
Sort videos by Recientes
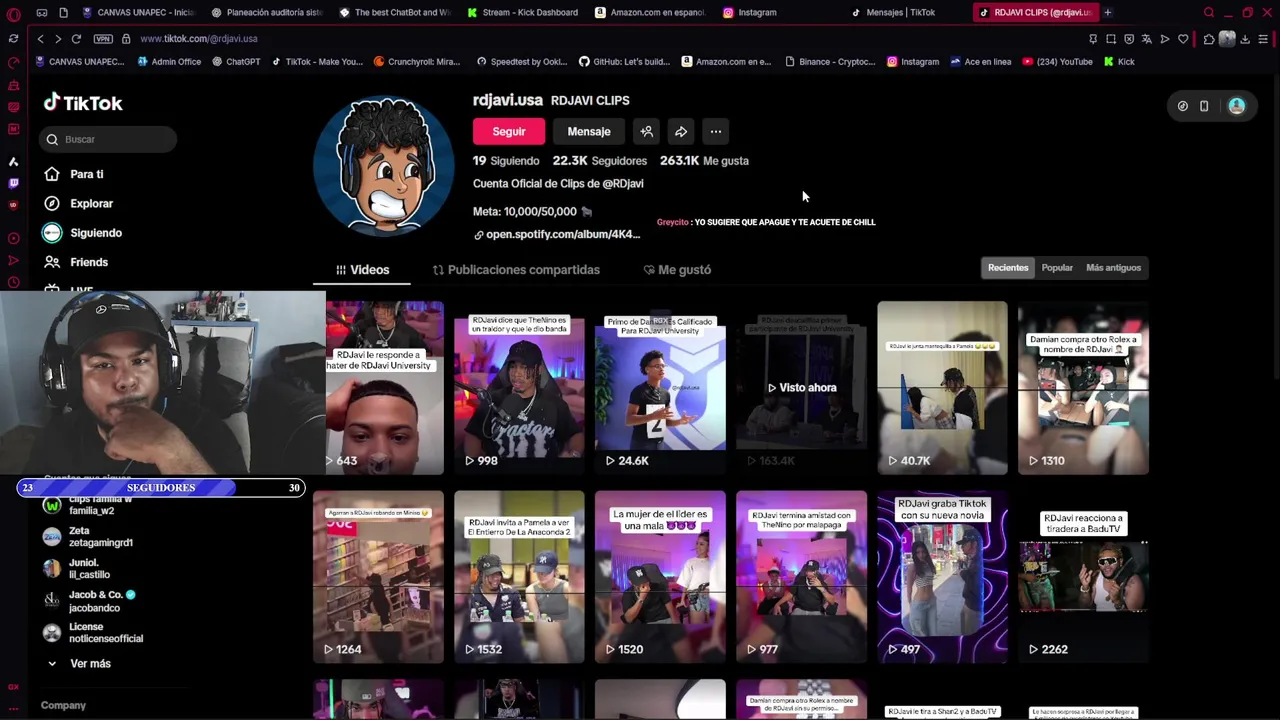point(1008,268)
